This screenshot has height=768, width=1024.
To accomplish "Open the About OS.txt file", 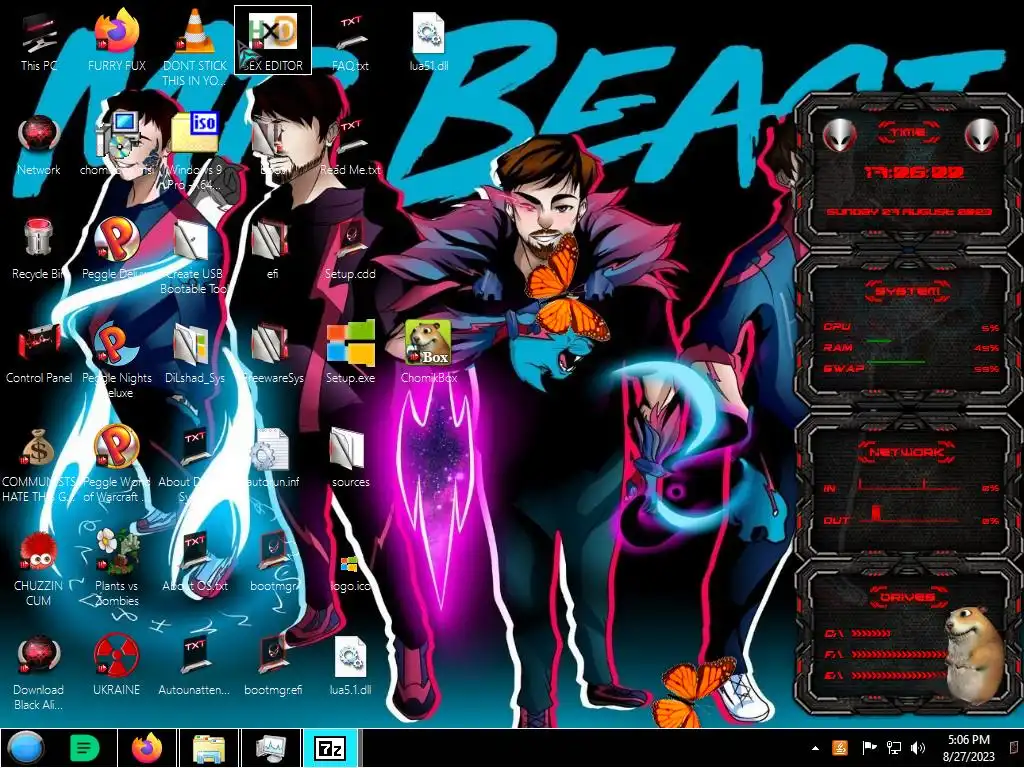I will point(194,562).
